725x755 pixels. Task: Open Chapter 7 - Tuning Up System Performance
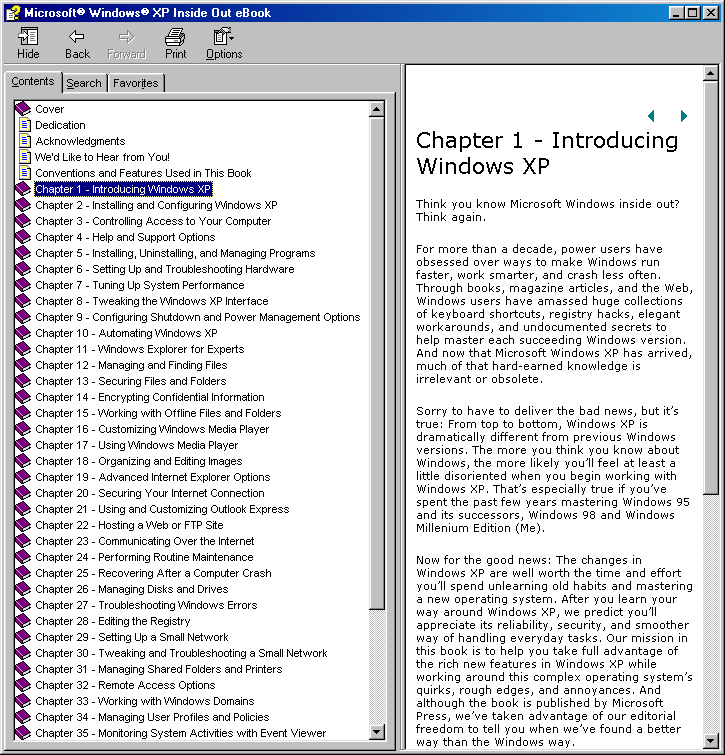tap(140, 285)
